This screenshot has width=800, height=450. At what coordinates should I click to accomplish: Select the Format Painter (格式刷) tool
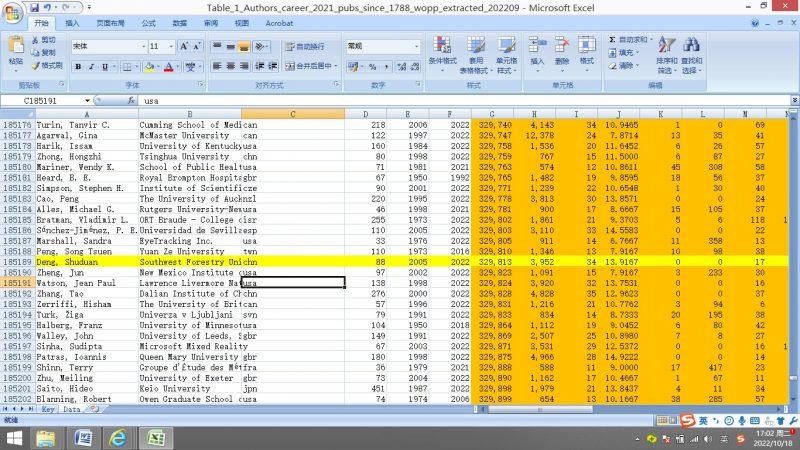click(46, 65)
